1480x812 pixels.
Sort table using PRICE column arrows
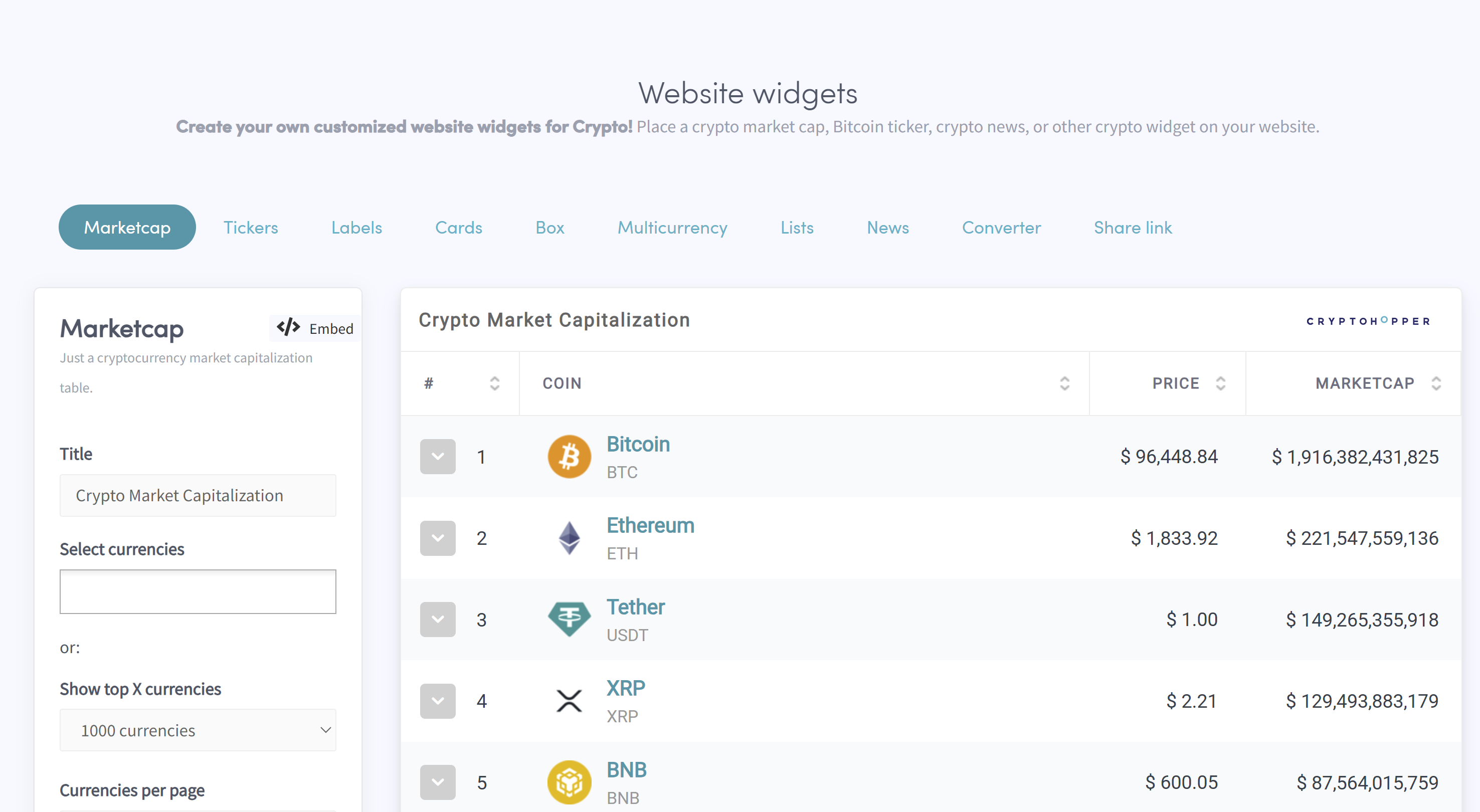click(1220, 383)
